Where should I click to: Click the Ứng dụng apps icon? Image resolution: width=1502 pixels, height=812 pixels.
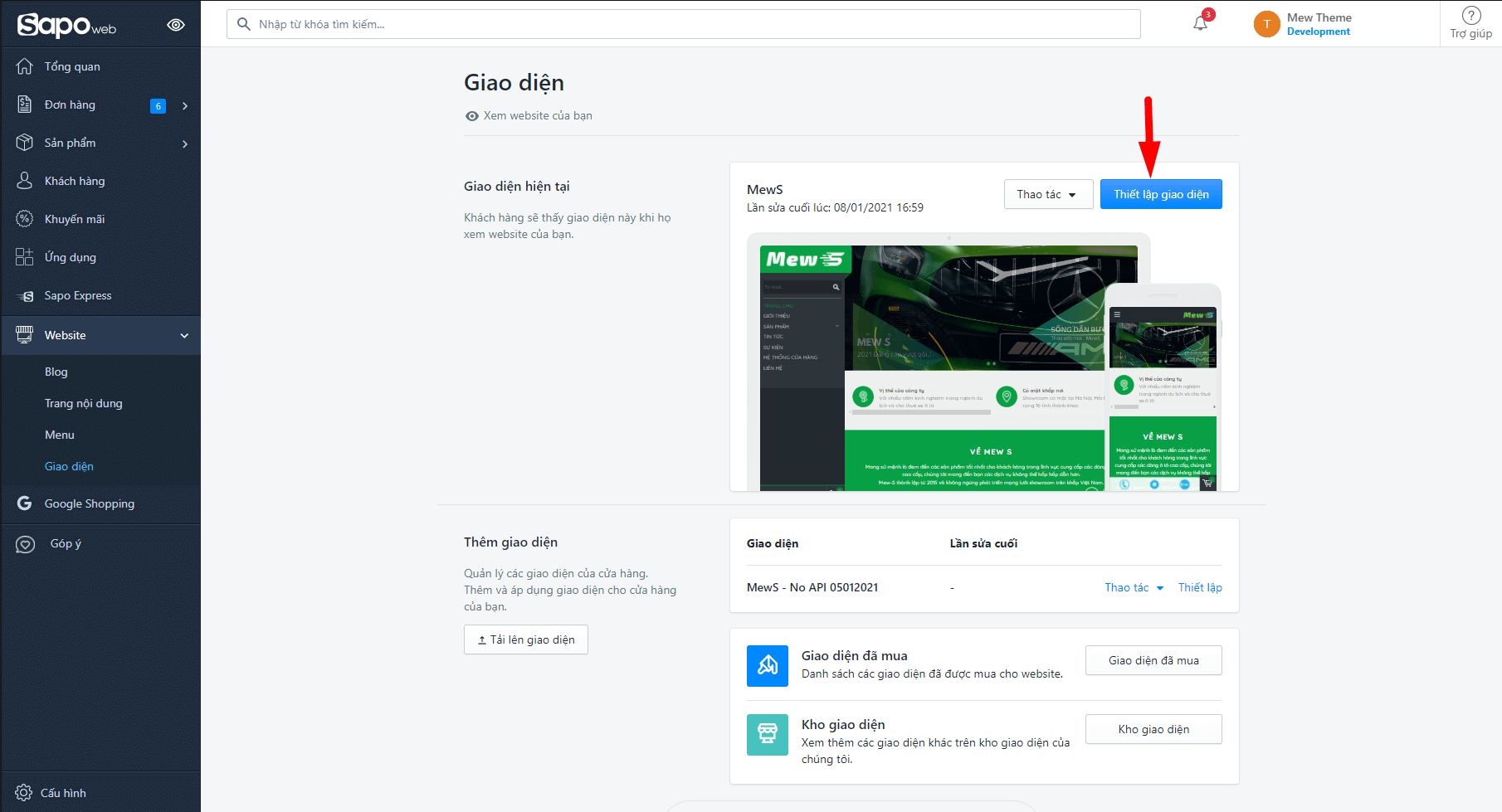25,257
